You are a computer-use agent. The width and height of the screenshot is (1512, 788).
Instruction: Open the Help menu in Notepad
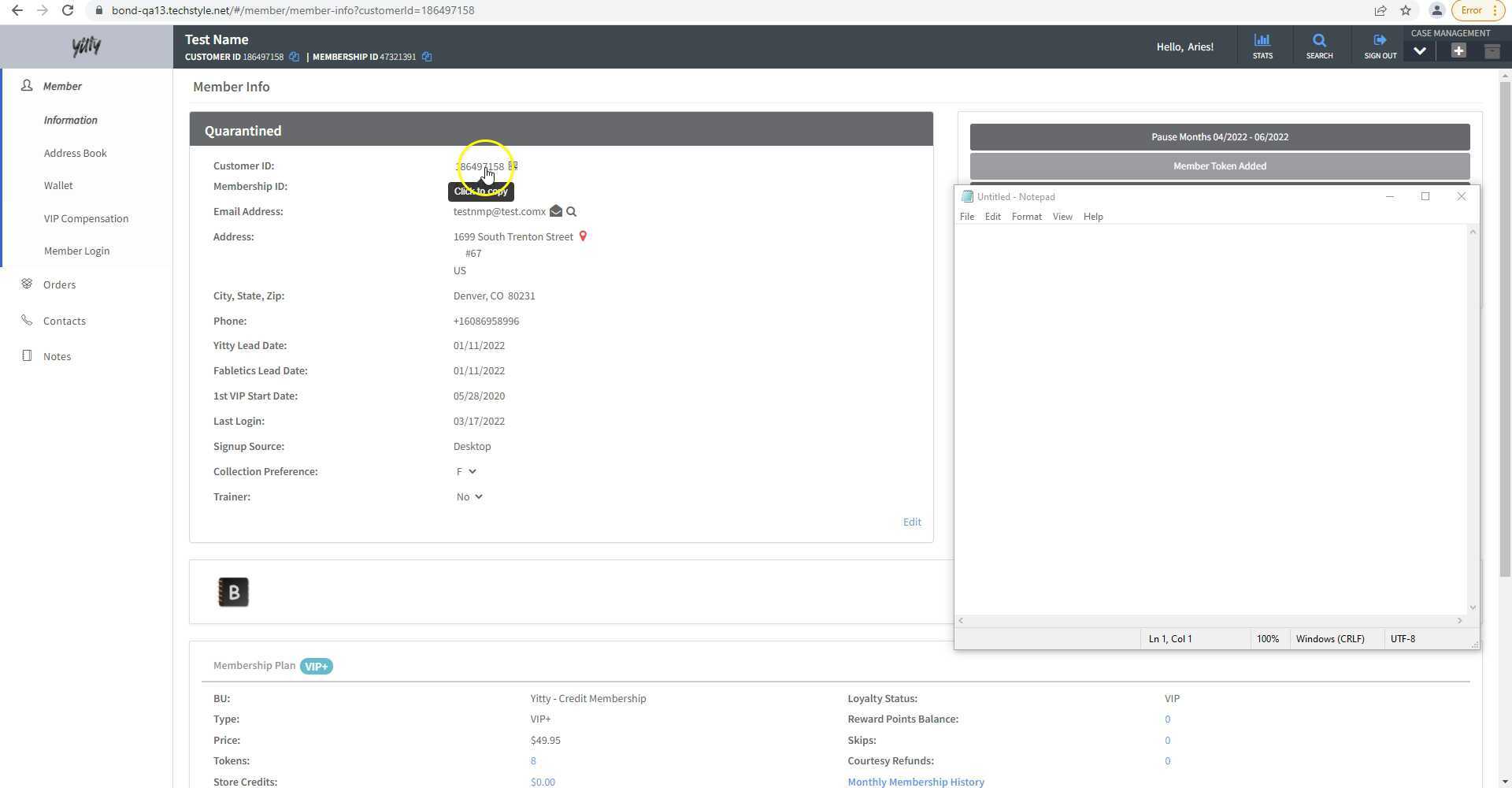(1093, 217)
